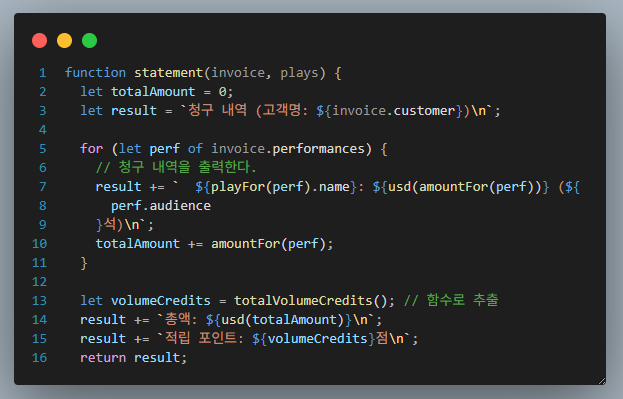Image resolution: width=623 pixels, height=399 pixels.
Task: Click line number 16
Action: (x=39, y=358)
